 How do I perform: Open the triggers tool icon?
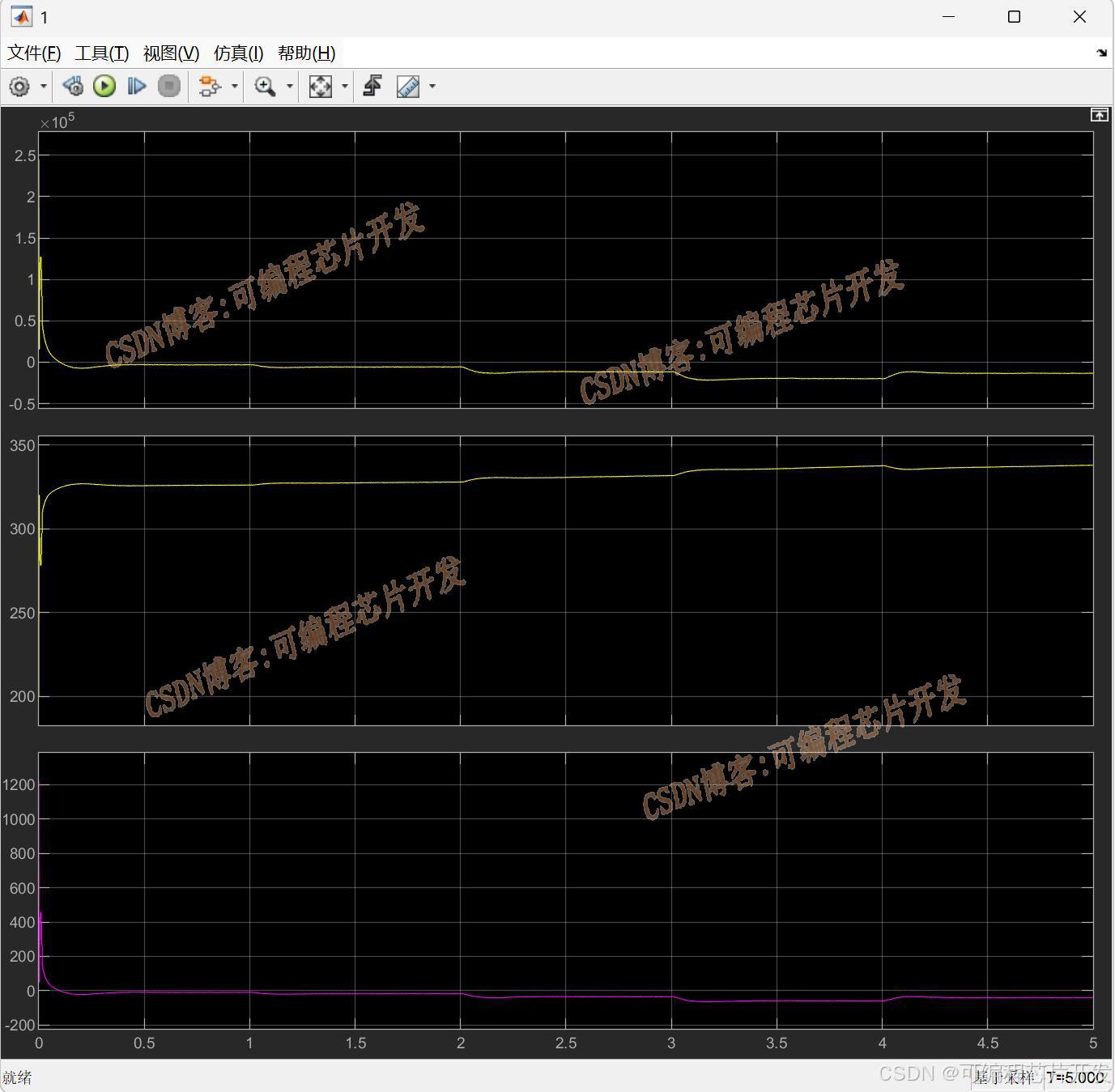372,86
